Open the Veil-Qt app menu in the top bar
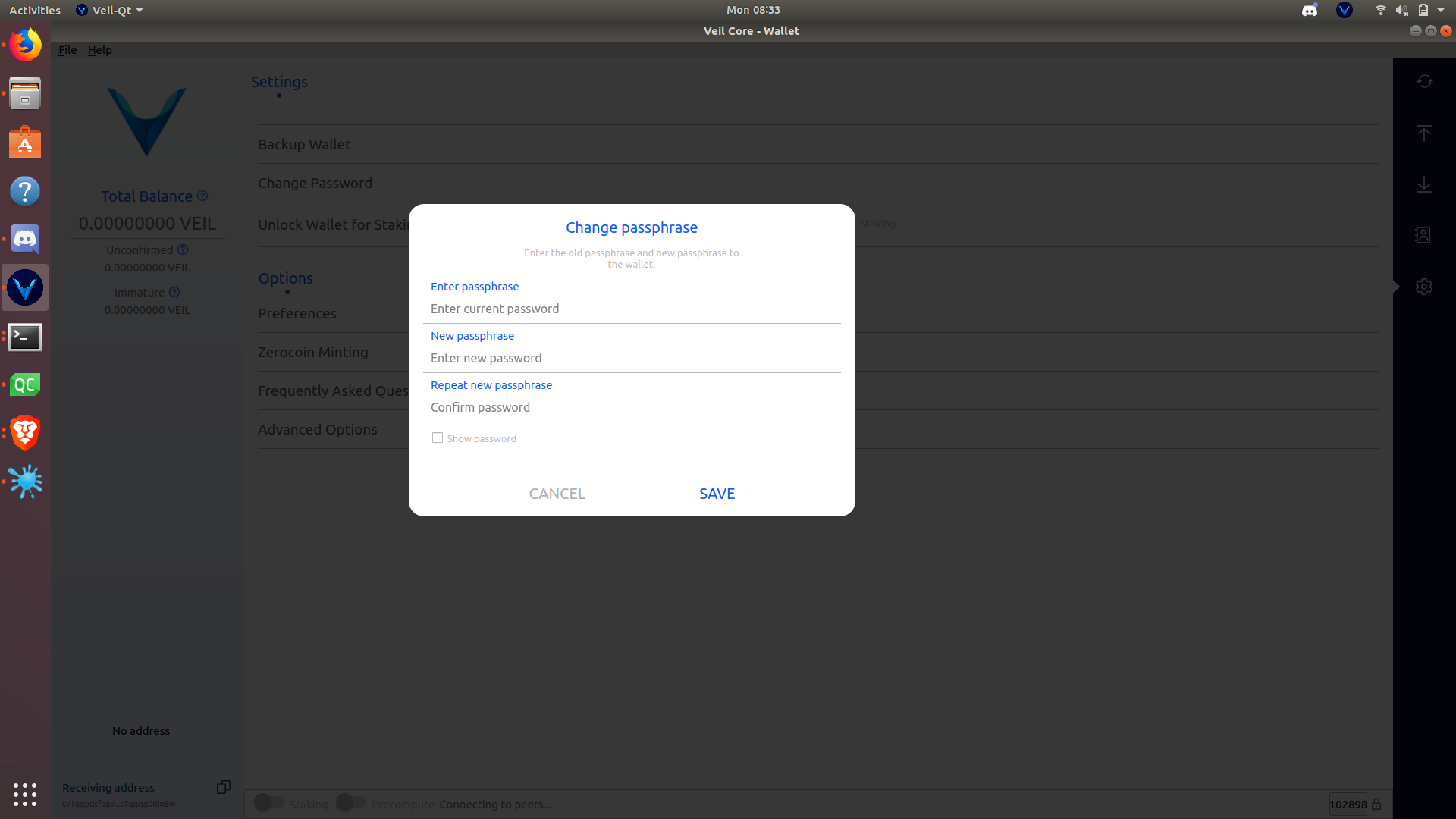Screen dimensions: 1456x819 click(108, 10)
